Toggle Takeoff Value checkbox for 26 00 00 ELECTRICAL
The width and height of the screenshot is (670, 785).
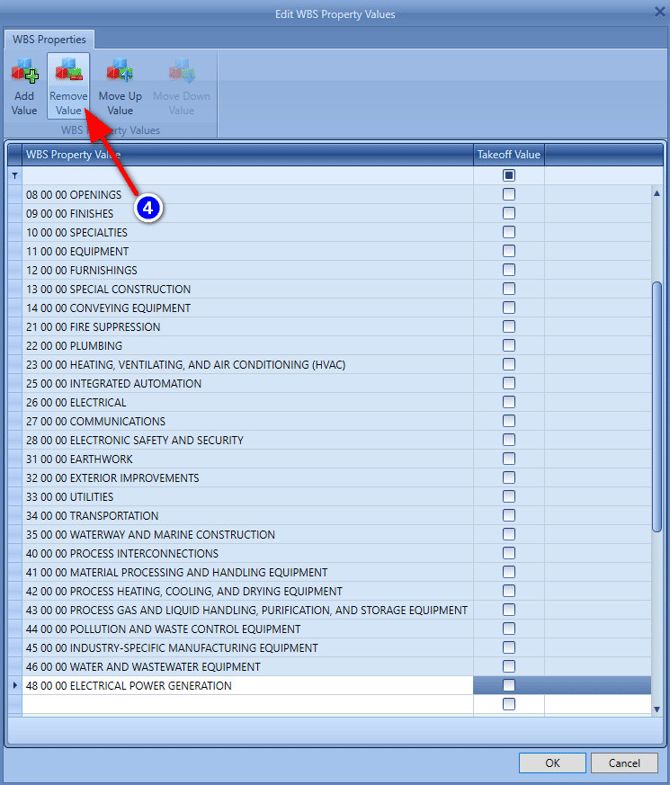(509, 402)
